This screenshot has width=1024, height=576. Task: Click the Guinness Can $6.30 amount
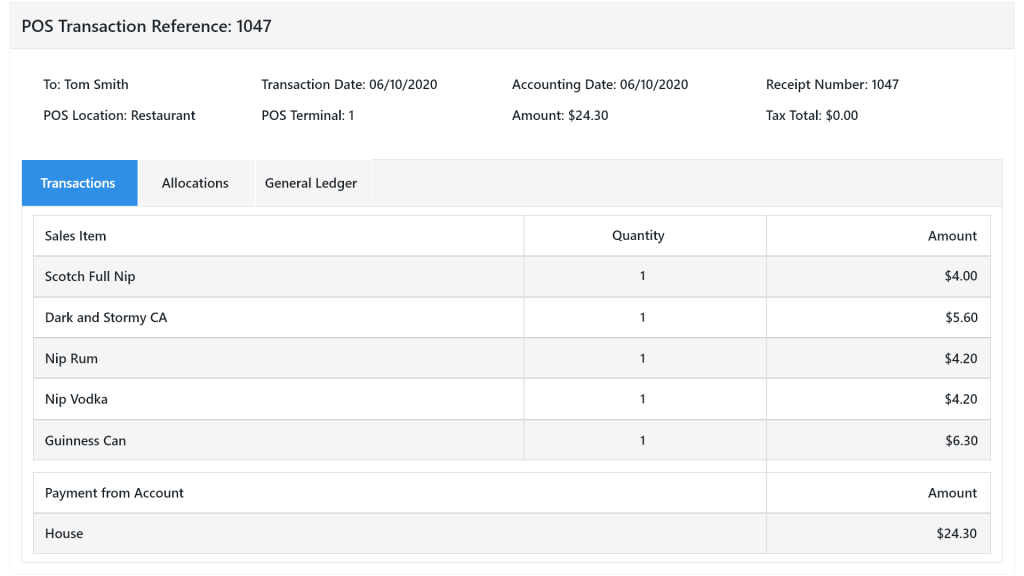click(961, 440)
